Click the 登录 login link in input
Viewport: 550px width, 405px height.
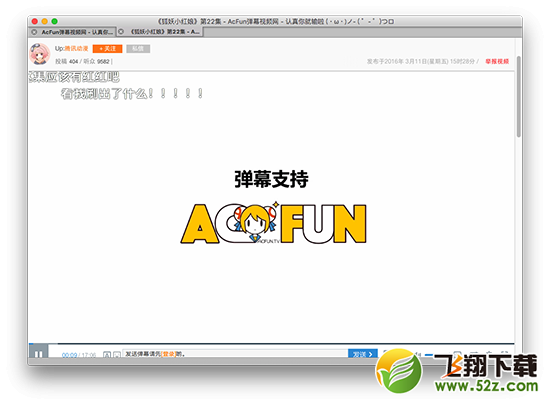(x=168, y=354)
